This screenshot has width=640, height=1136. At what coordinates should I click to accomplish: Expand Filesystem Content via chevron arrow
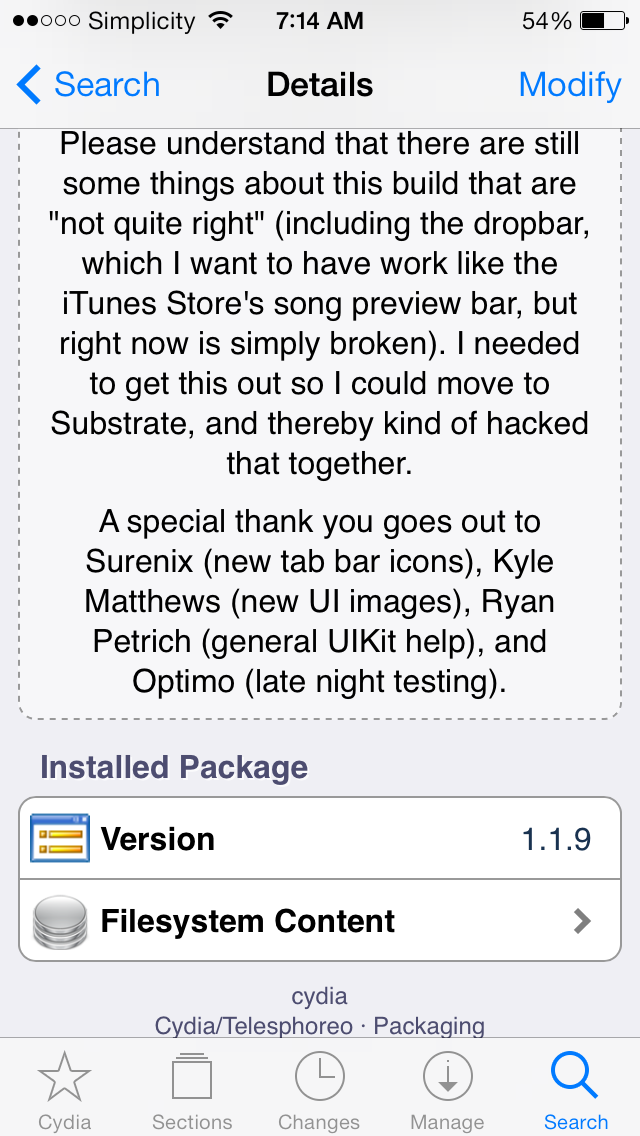tap(582, 921)
